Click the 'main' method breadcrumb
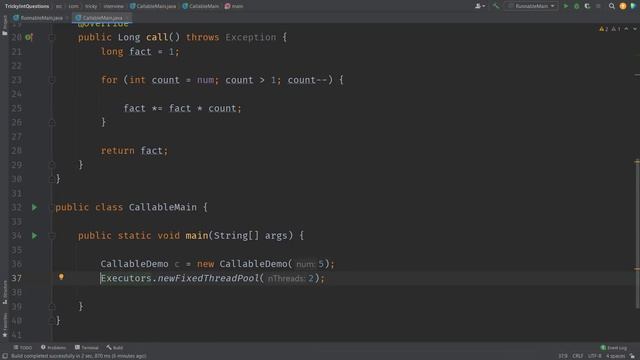 [x=234, y=6]
